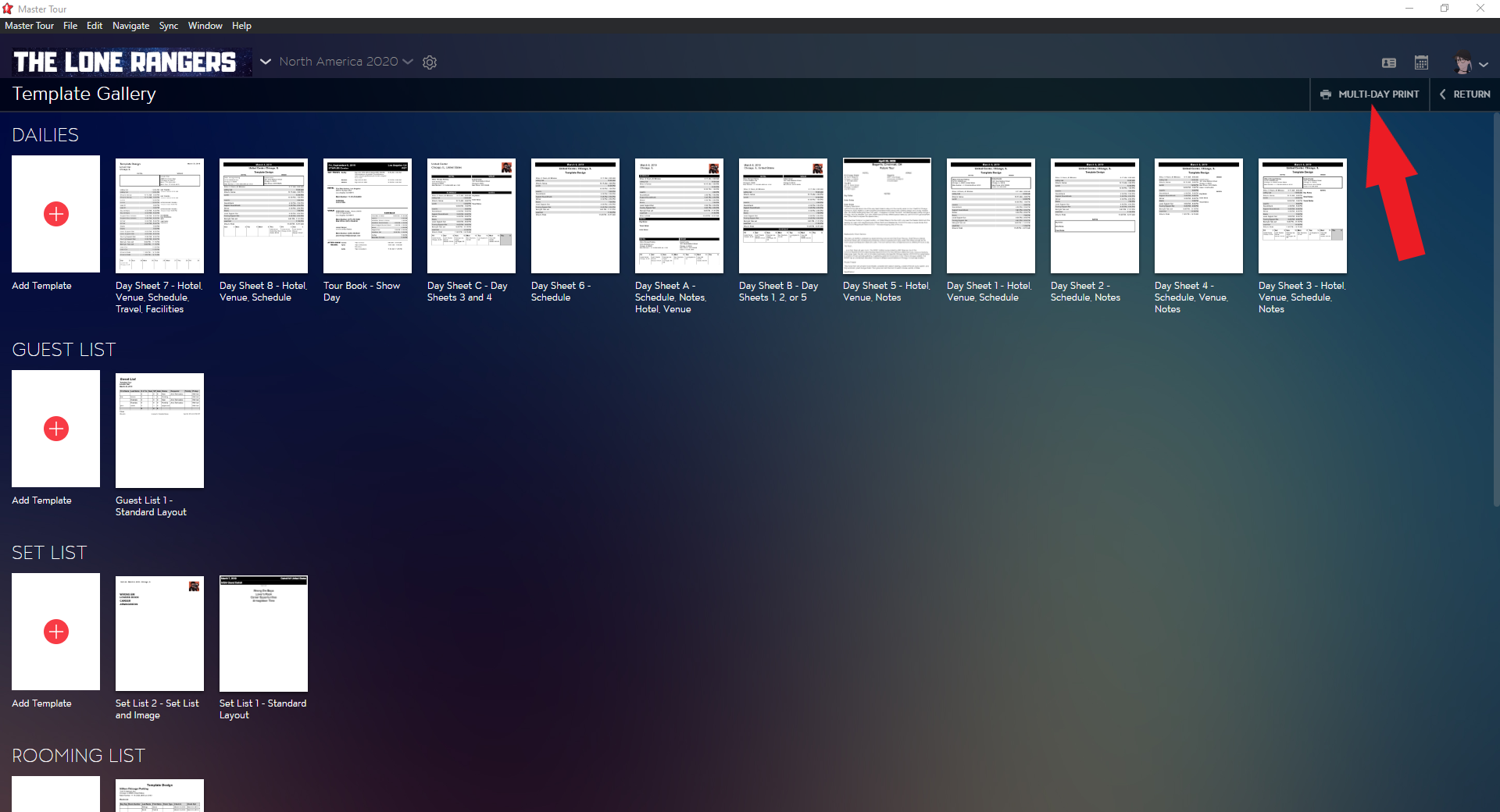This screenshot has height=812, width=1500.
Task: Select Day Sheet 5 template thumbnail
Action: coord(887,215)
